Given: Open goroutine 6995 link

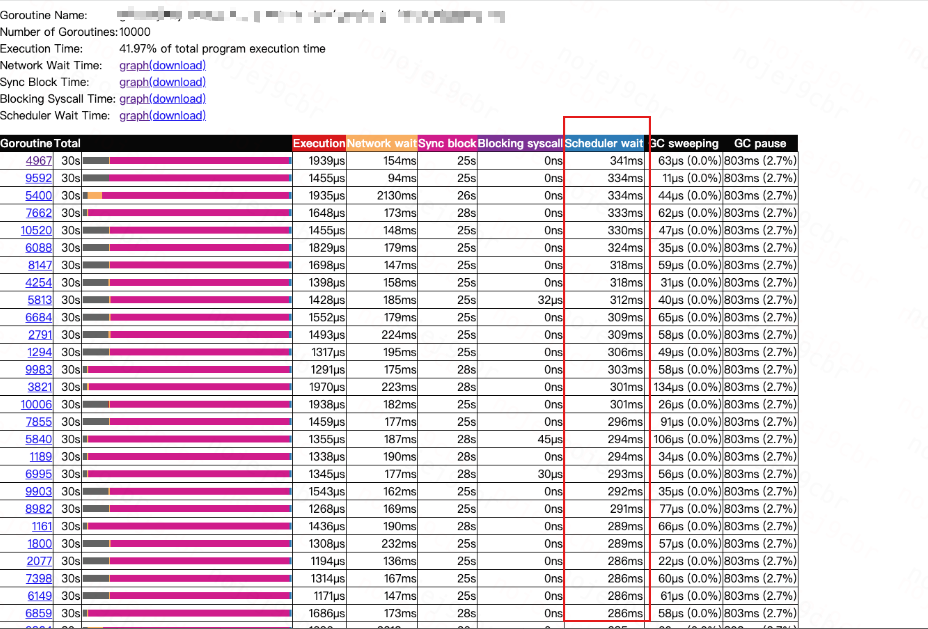Looking at the screenshot, I should (x=39, y=474).
